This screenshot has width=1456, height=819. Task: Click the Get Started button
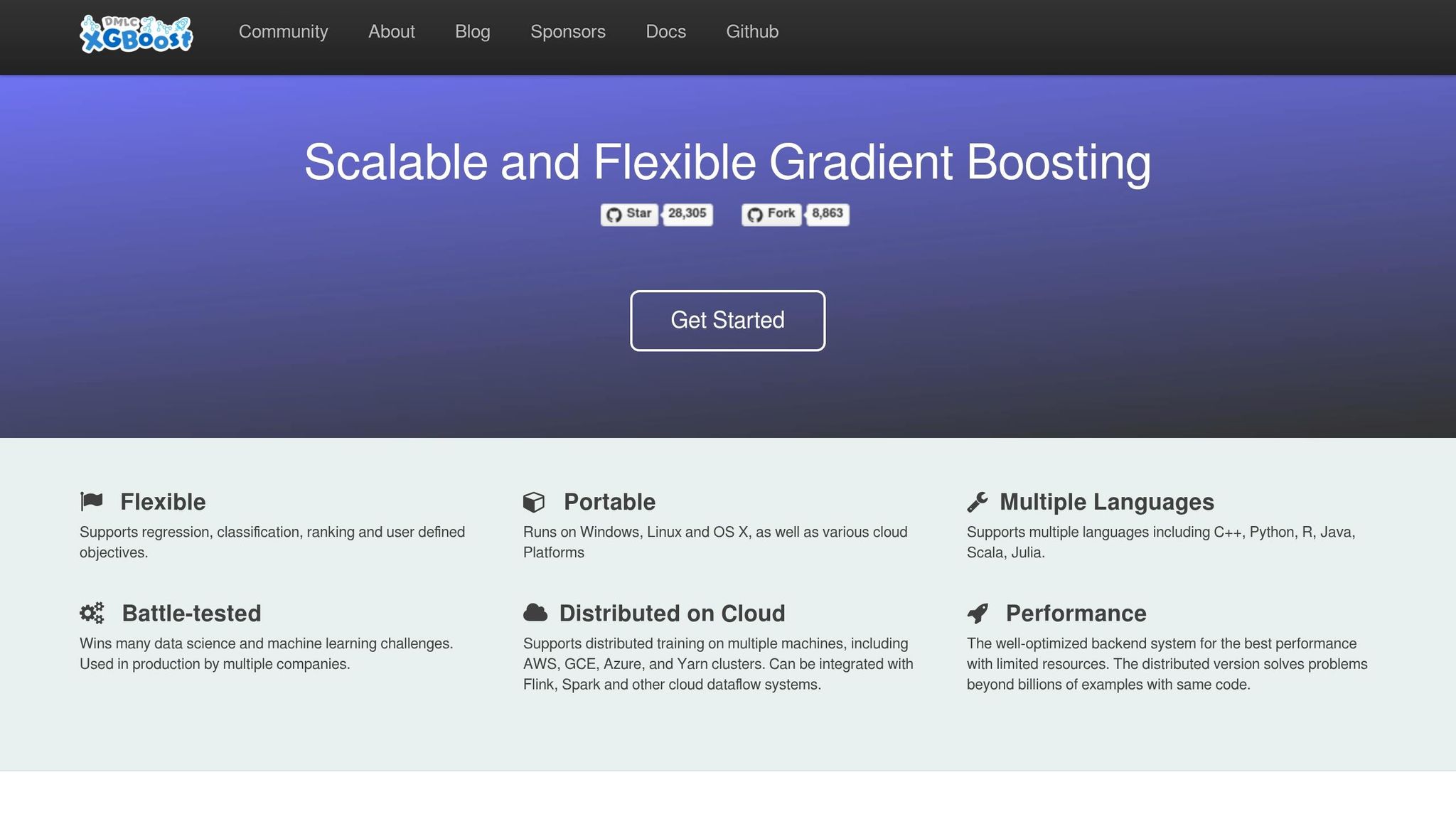(727, 320)
